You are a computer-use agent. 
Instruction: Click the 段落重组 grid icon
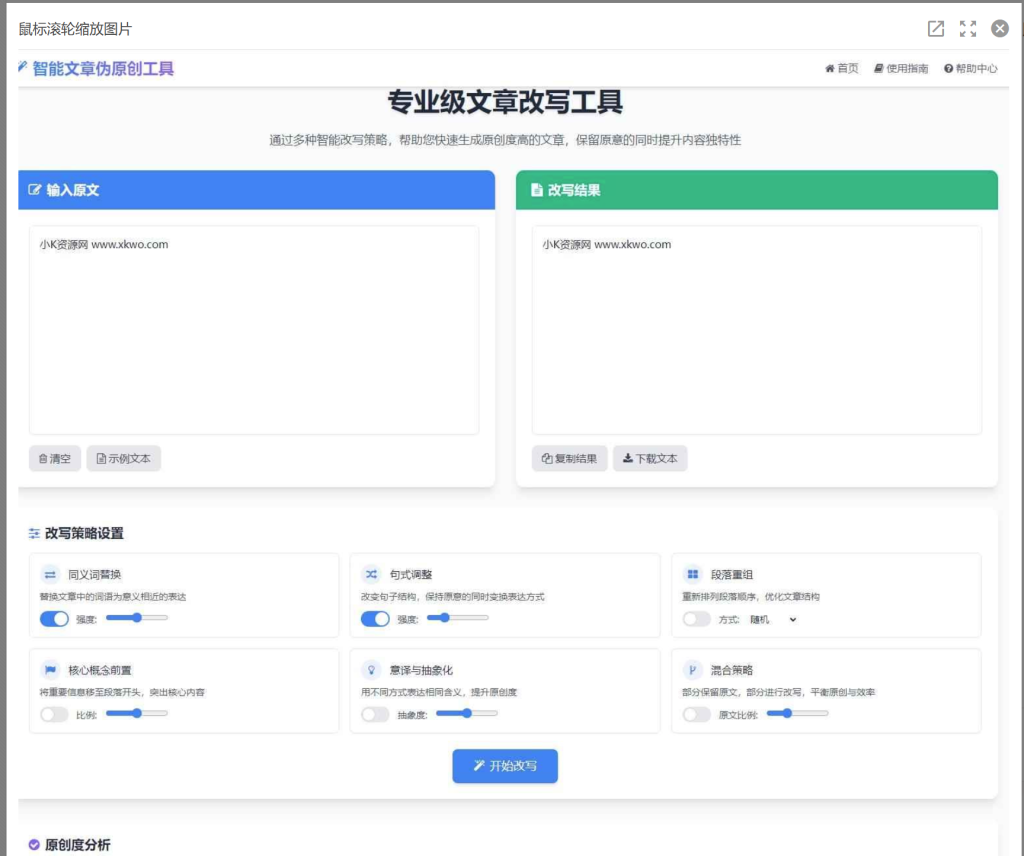(692, 574)
